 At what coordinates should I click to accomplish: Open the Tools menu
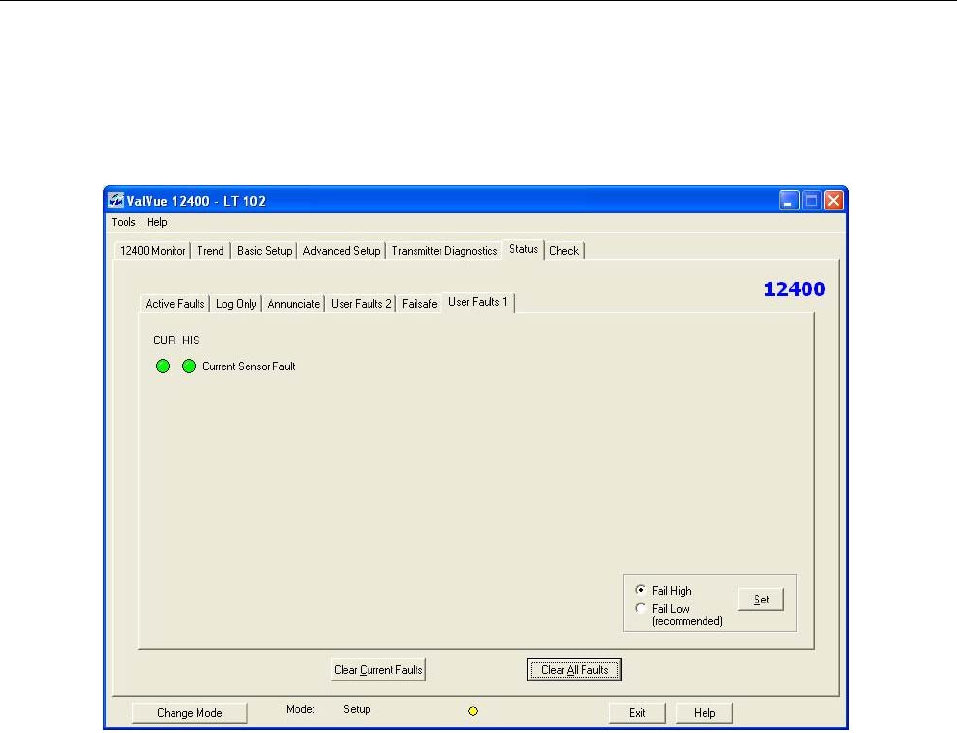(123, 222)
